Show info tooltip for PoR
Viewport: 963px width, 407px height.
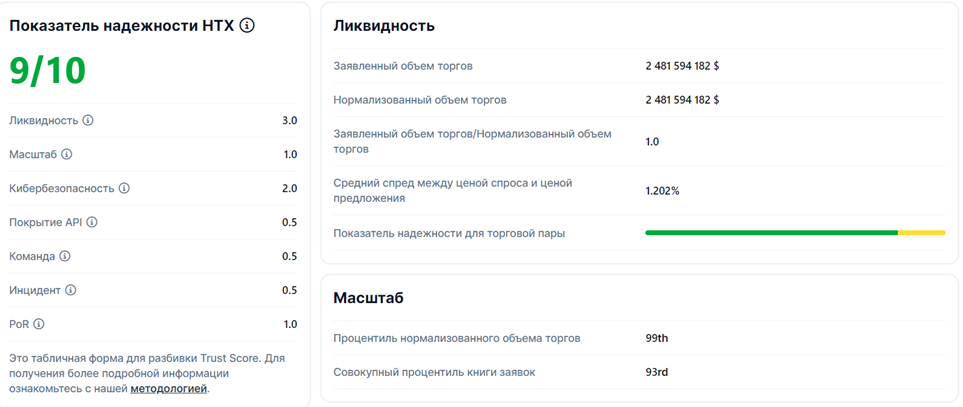tap(39, 324)
